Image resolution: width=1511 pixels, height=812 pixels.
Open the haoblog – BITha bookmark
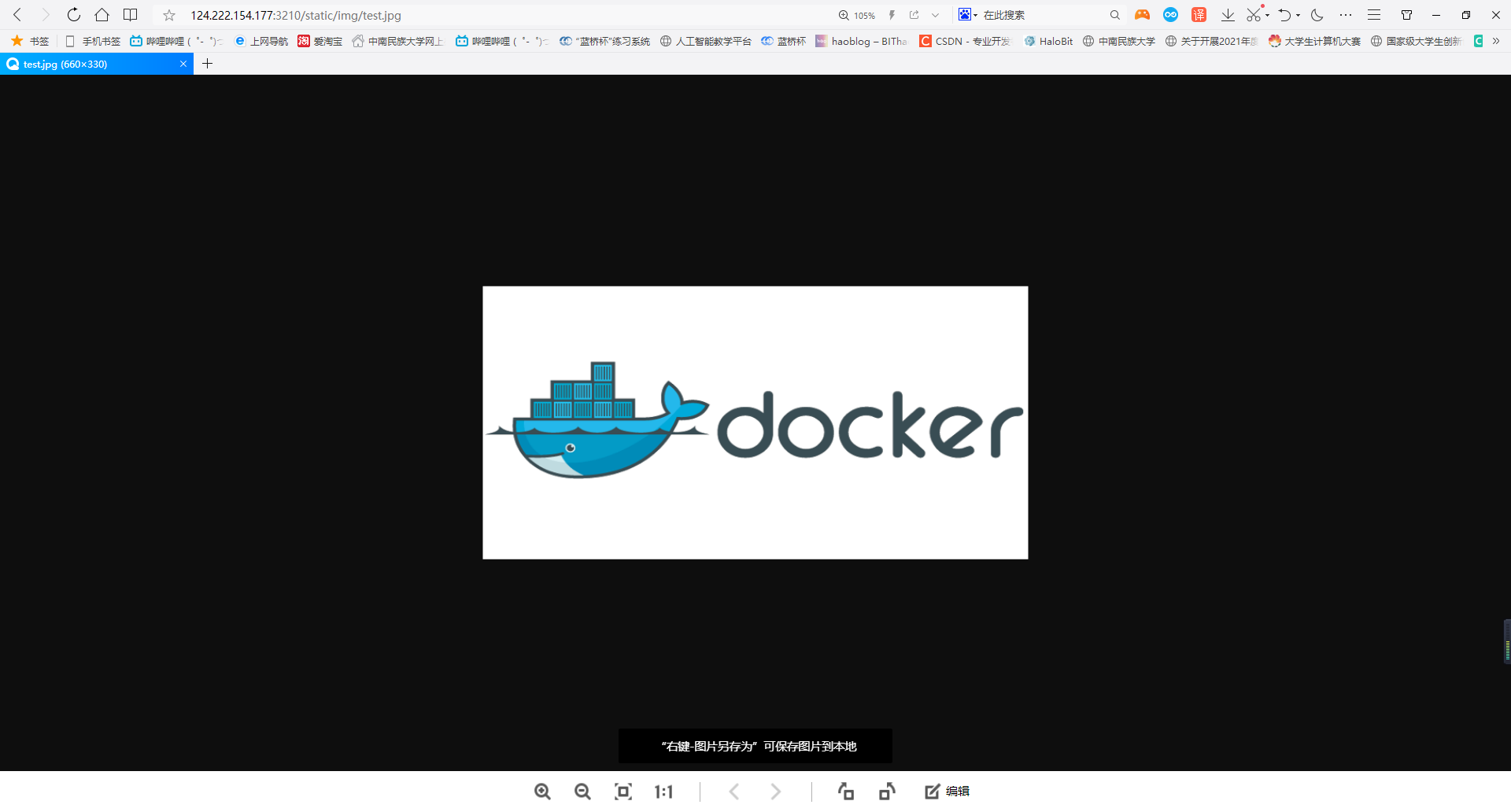click(861, 41)
